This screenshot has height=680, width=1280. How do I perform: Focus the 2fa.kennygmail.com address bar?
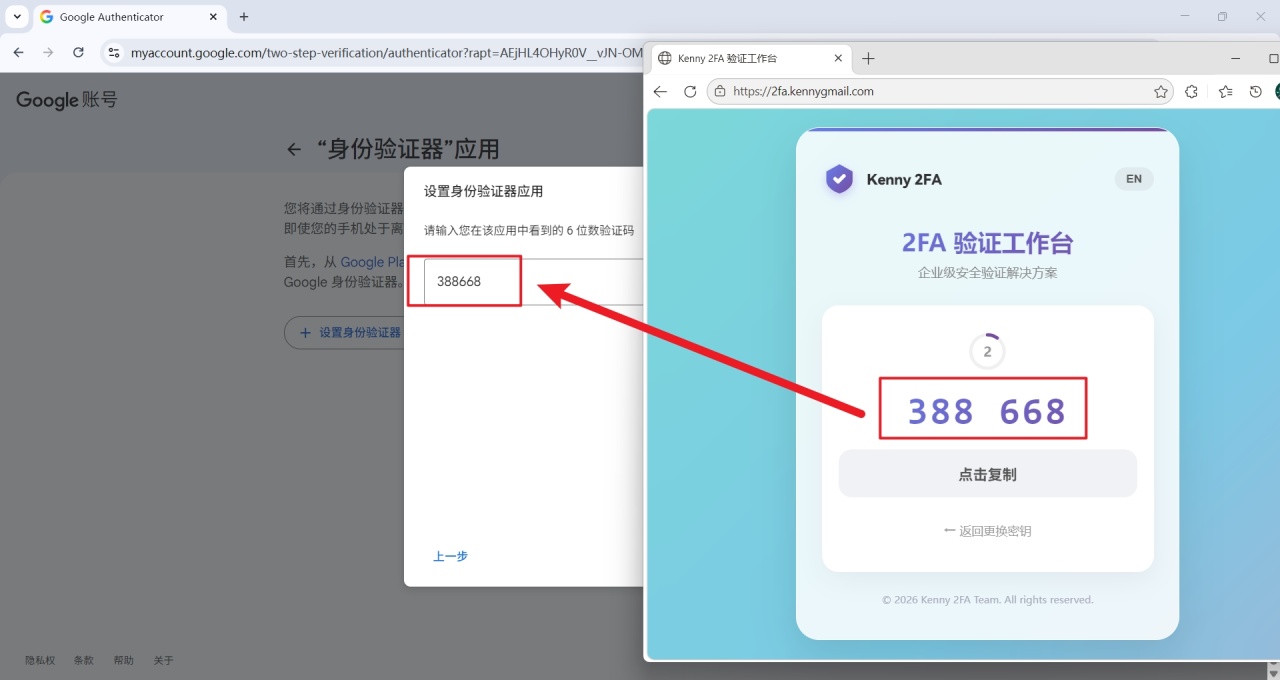[940, 91]
